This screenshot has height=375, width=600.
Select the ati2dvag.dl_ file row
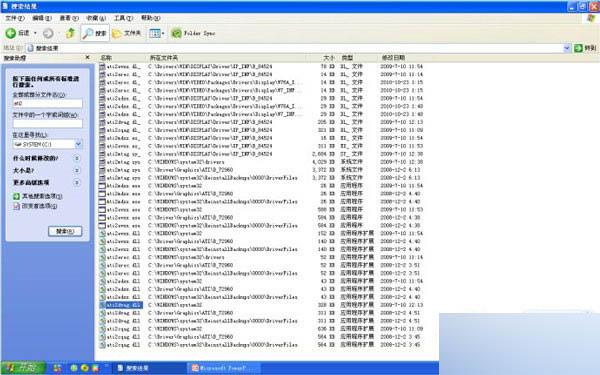click(x=124, y=122)
